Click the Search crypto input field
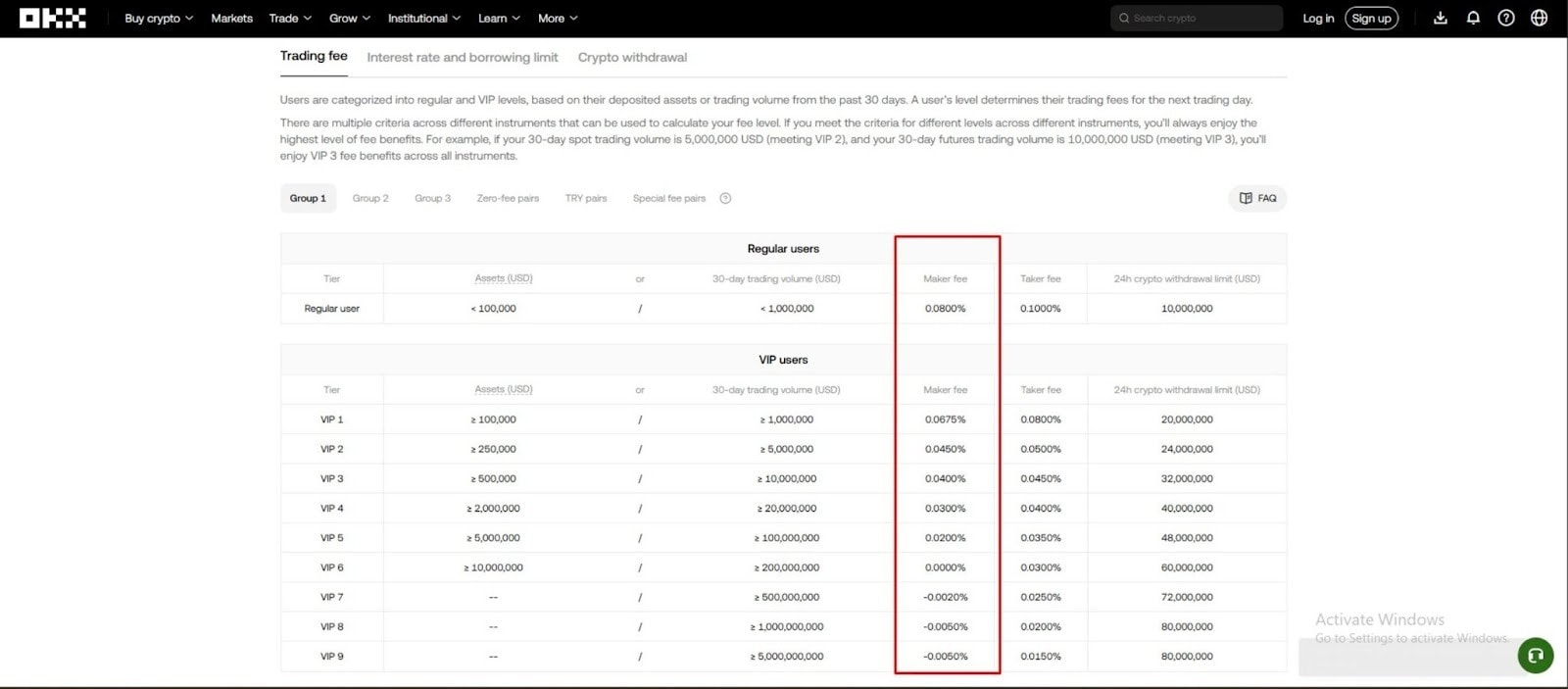The height and width of the screenshot is (689, 1568). pos(1197,18)
